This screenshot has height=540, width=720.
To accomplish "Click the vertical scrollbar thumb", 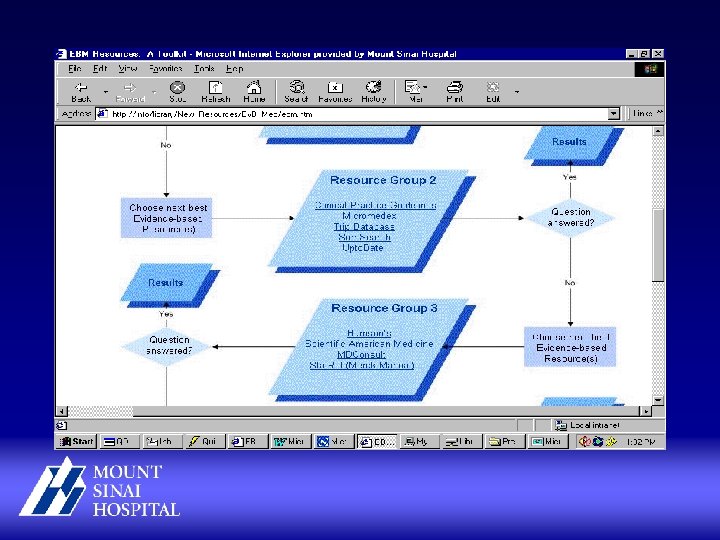I will click(x=658, y=245).
